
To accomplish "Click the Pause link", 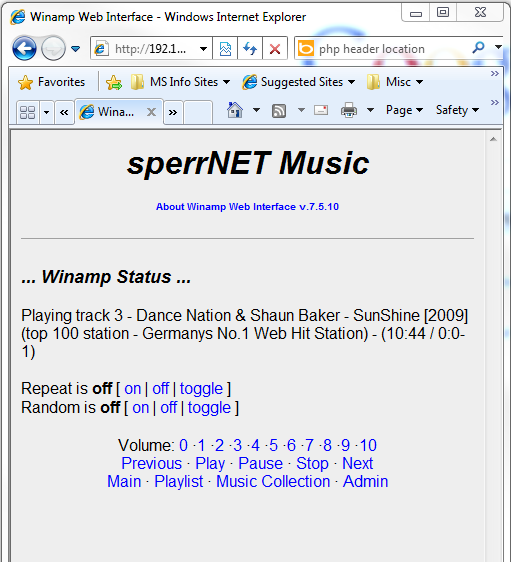I will [x=261, y=463].
